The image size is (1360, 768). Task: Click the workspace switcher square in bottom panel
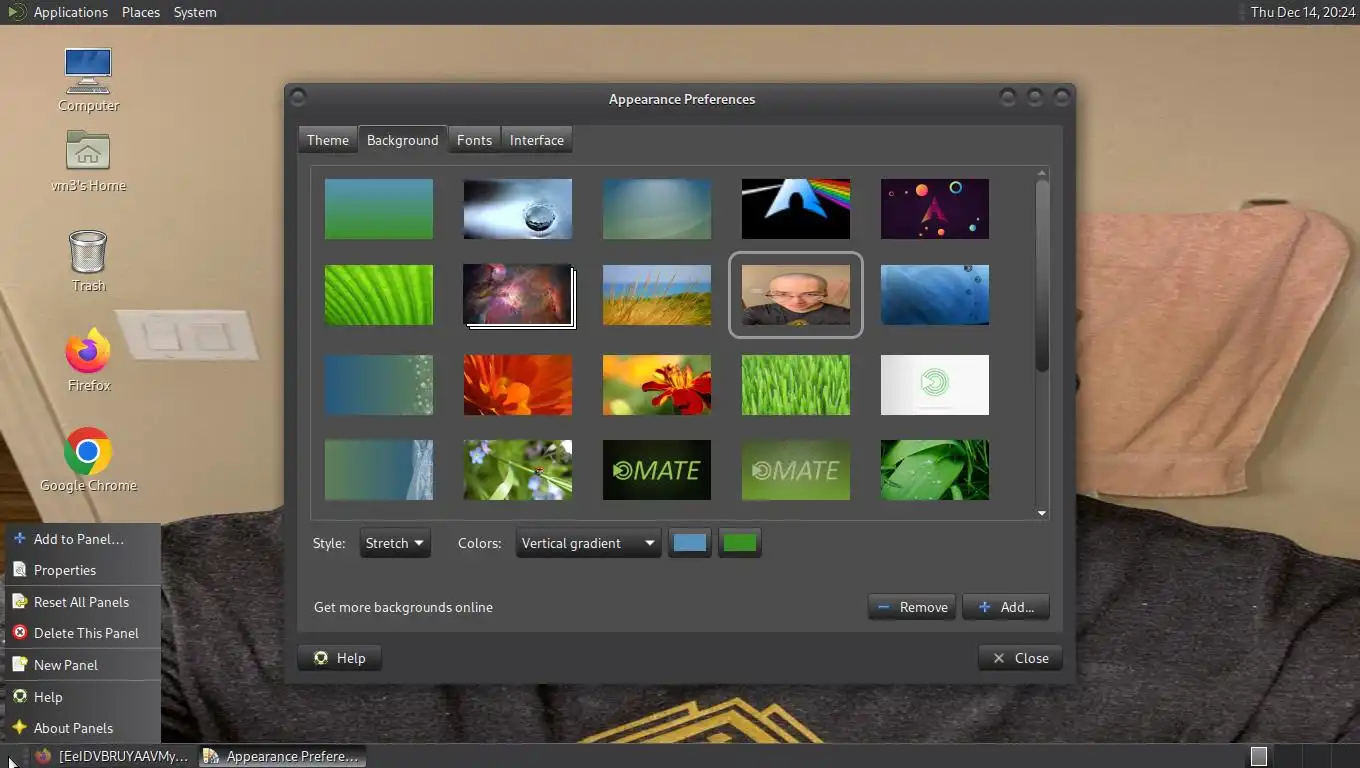[x=1259, y=757]
